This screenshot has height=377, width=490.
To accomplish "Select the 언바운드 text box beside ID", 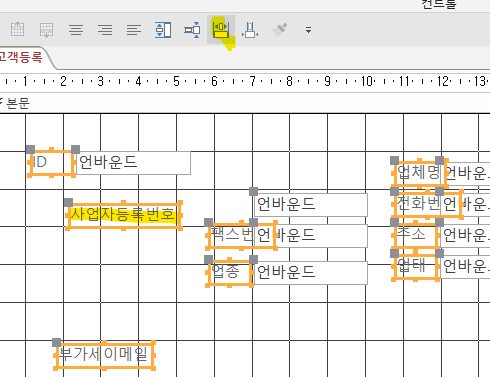I will point(133,163).
